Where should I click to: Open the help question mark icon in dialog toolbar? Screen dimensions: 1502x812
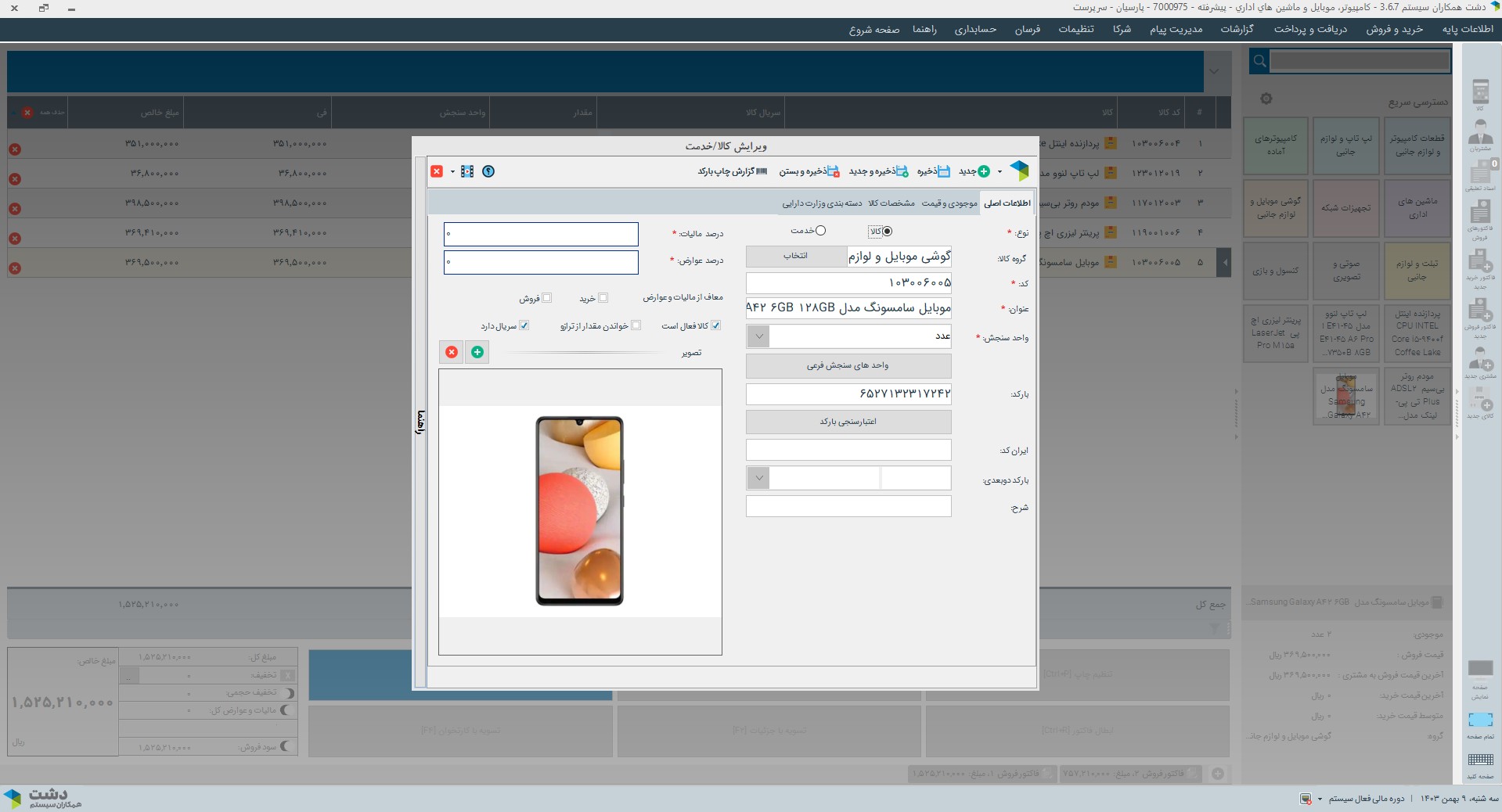pos(488,171)
